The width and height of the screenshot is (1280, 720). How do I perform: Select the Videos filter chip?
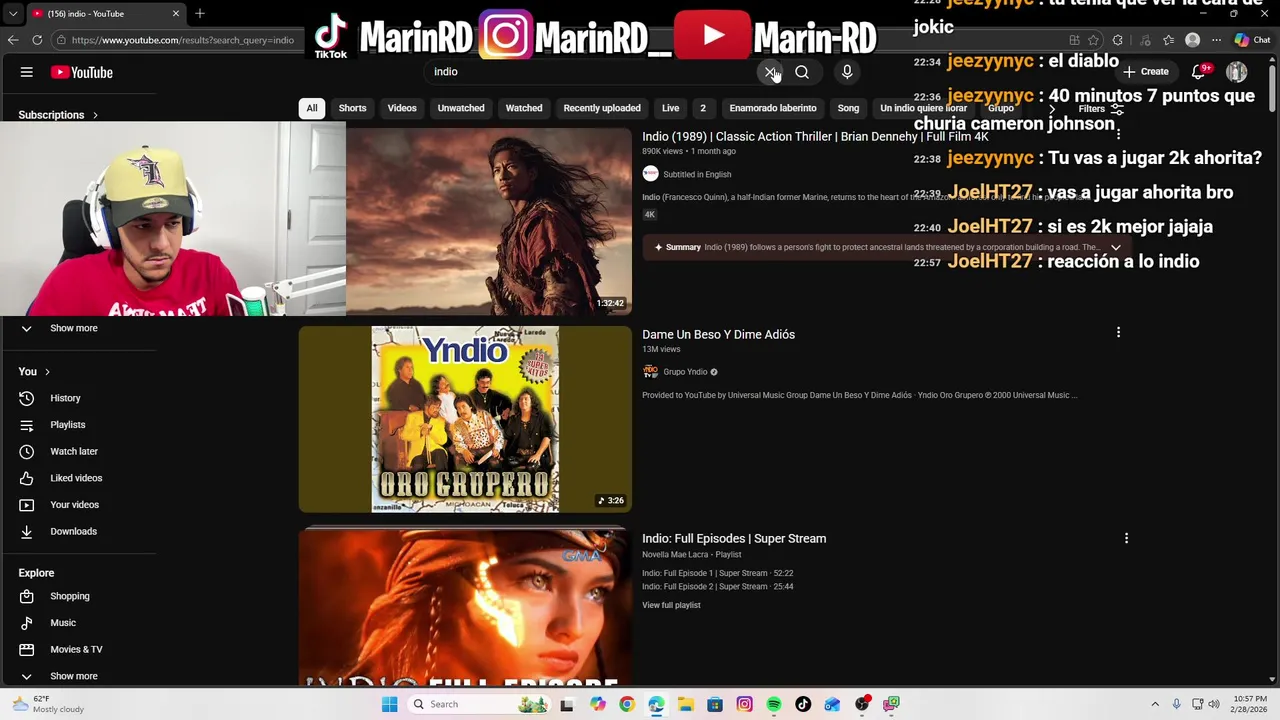[x=402, y=108]
